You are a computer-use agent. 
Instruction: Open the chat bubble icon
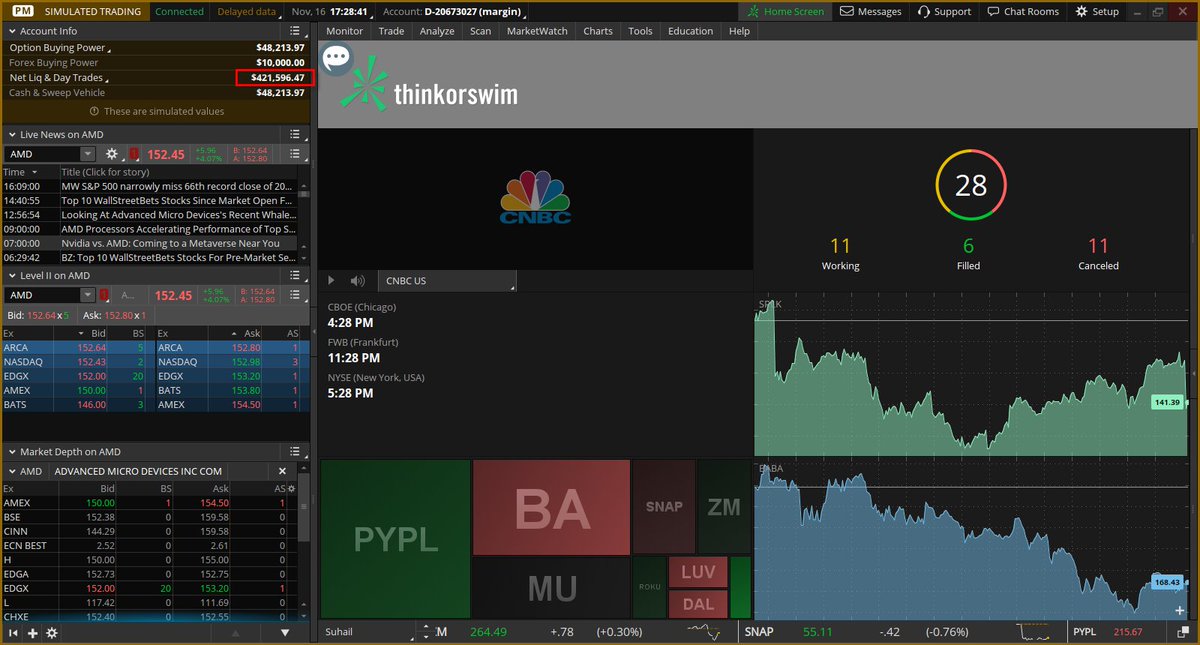pyautogui.click(x=337, y=58)
